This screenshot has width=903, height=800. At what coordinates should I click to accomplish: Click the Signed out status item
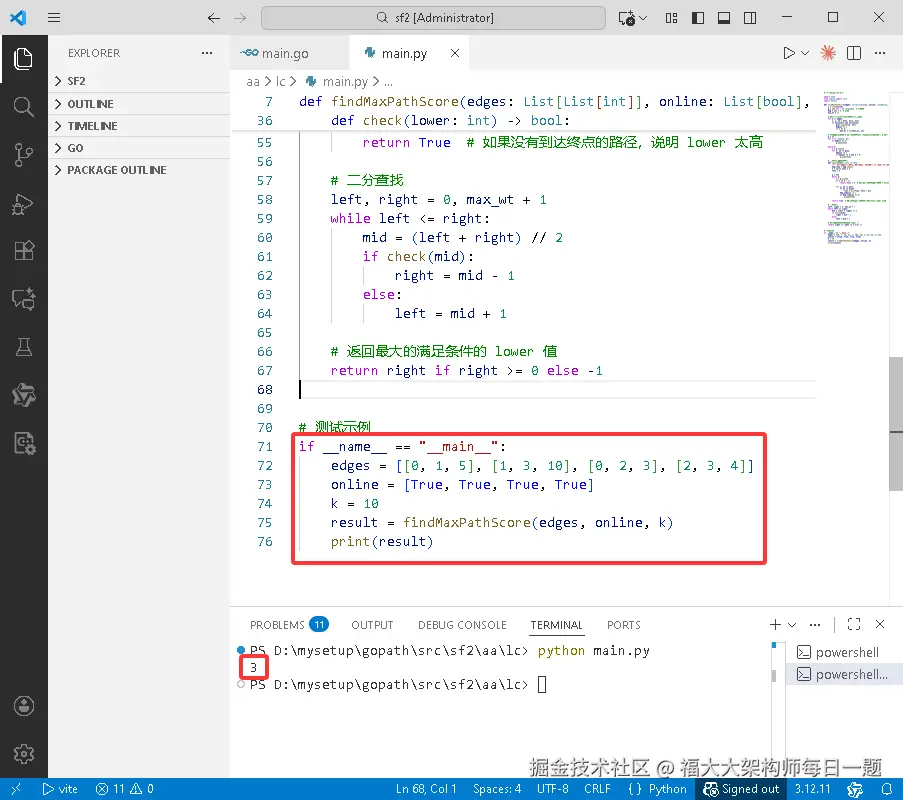tap(741, 789)
